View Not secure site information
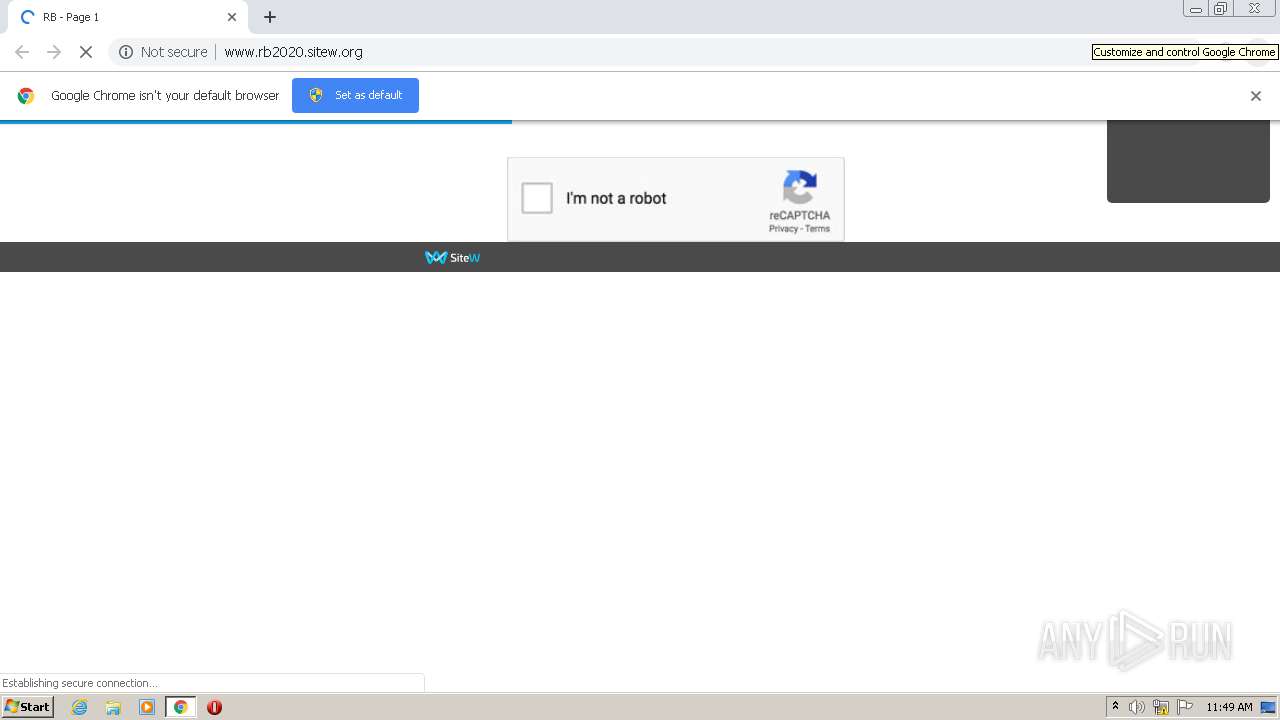The height and width of the screenshot is (720, 1280). click(x=163, y=52)
